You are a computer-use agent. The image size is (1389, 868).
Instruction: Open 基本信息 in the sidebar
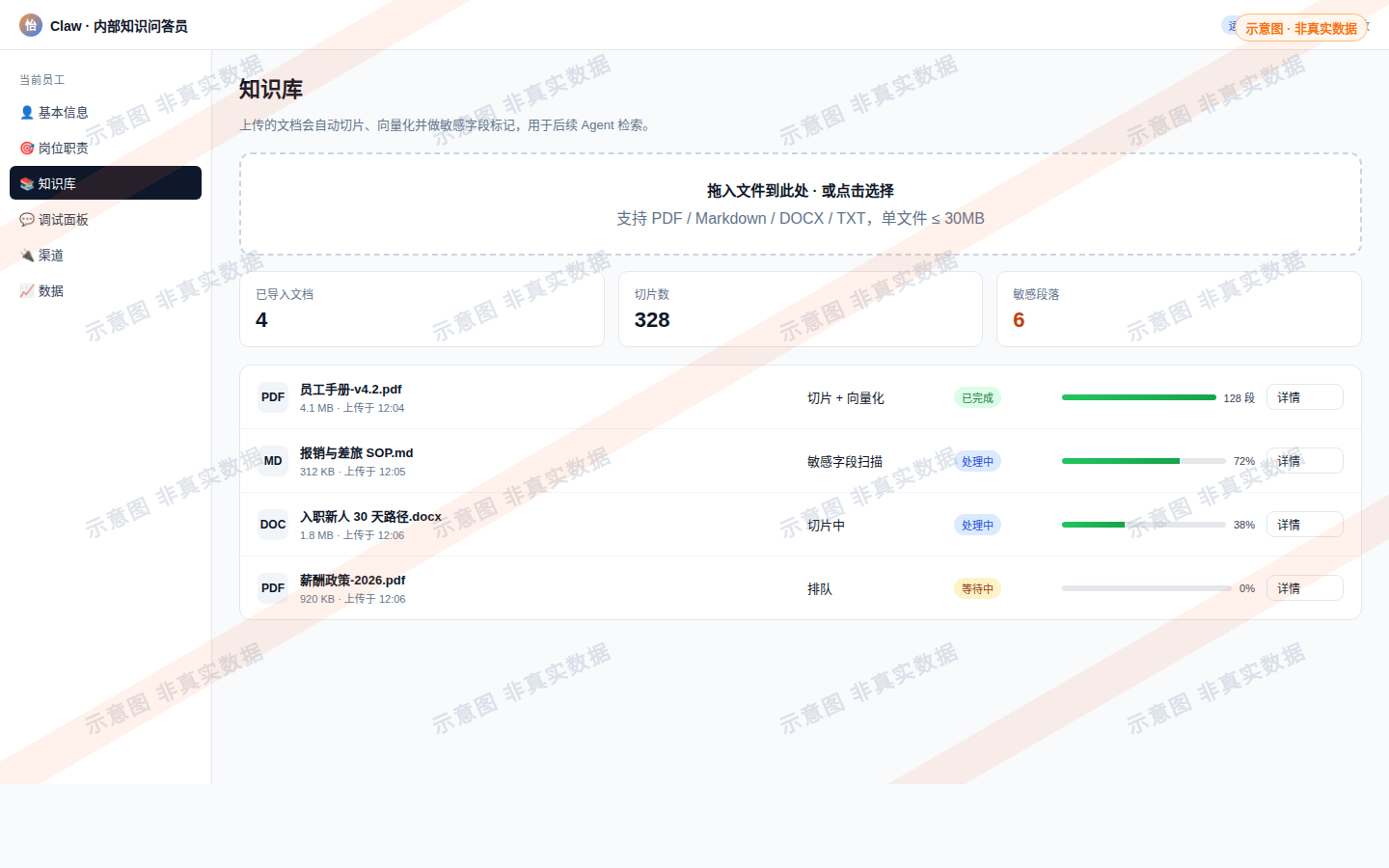pyautogui.click(x=105, y=112)
